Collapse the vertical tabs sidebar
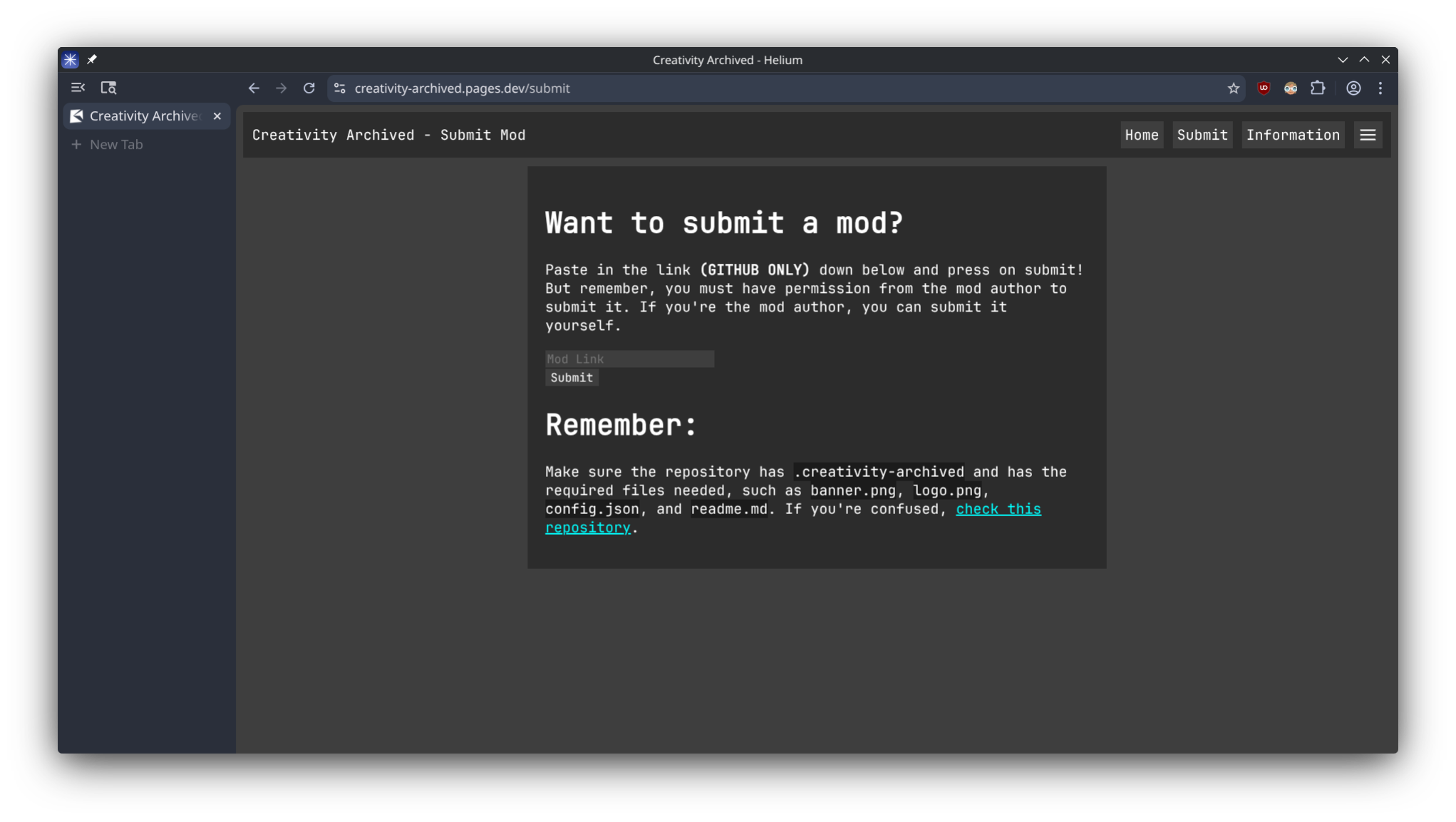This screenshot has height=822, width=1456. tap(78, 88)
